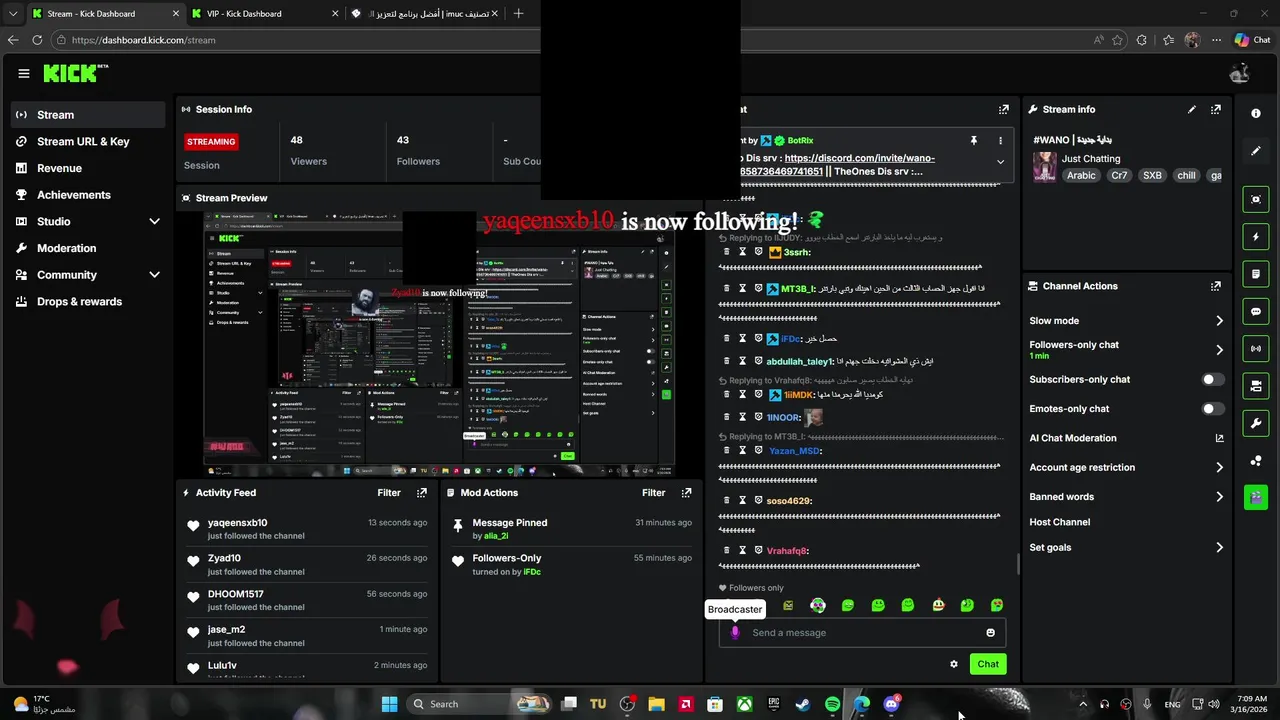Image resolution: width=1280 pixels, height=720 pixels.
Task: Select the Arabic stream tag
Action: click(x=1081, y=175)
